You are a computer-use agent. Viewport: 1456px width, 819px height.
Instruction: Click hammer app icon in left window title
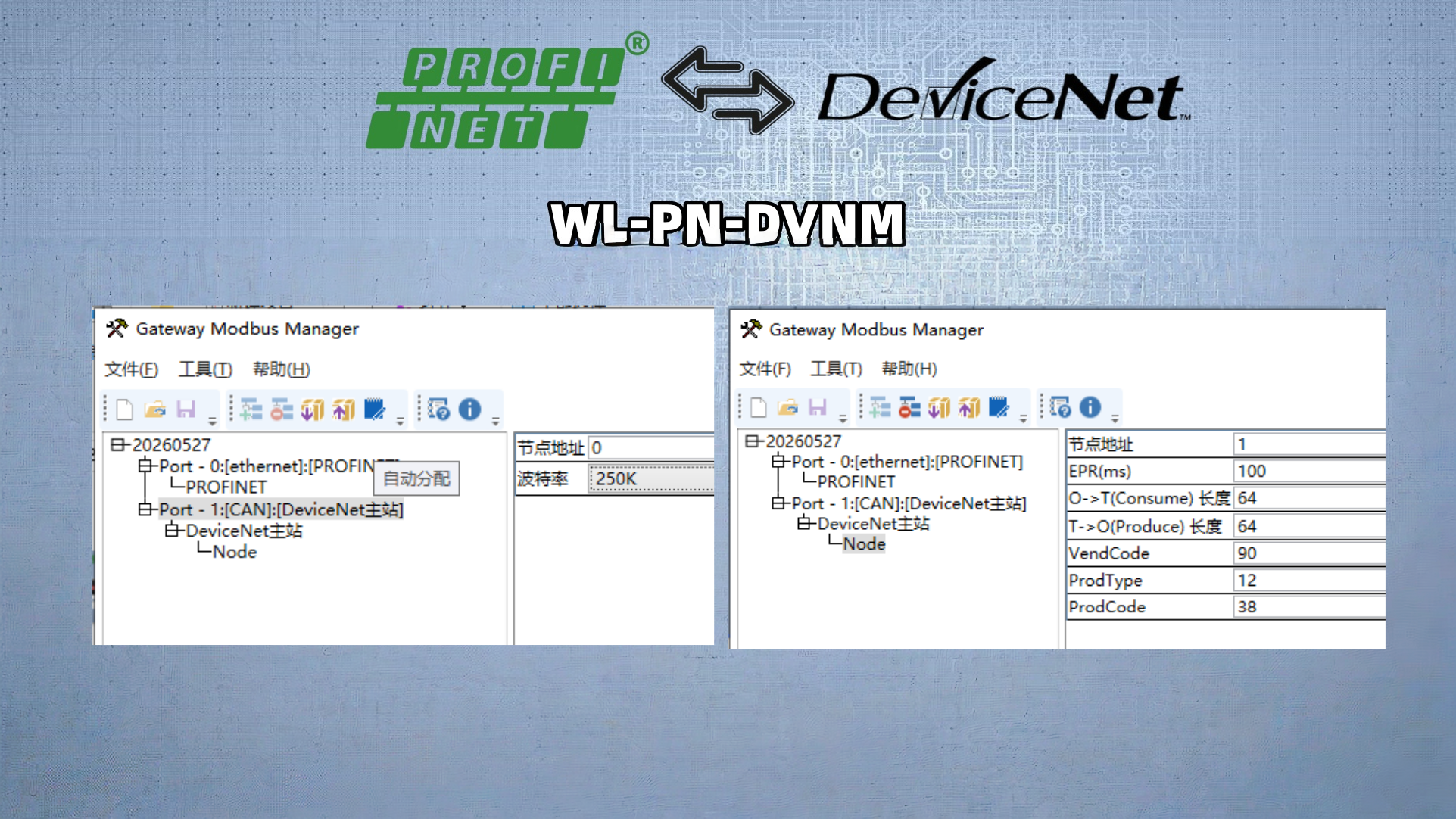coord(117,329)
